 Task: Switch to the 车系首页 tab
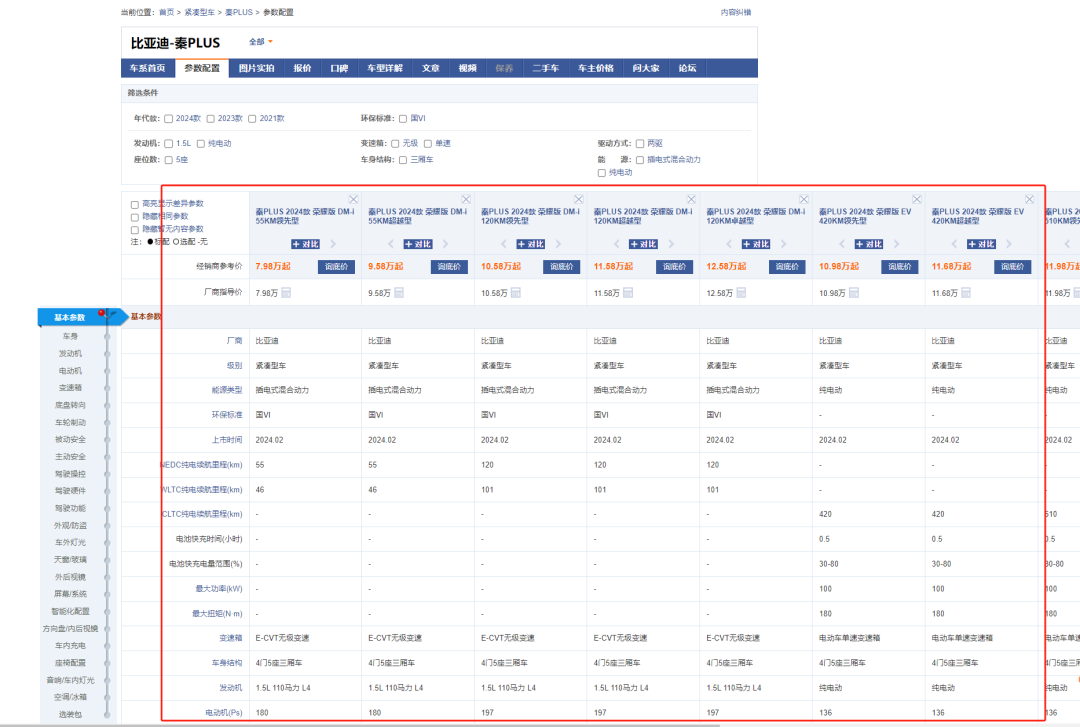(147, 68)
